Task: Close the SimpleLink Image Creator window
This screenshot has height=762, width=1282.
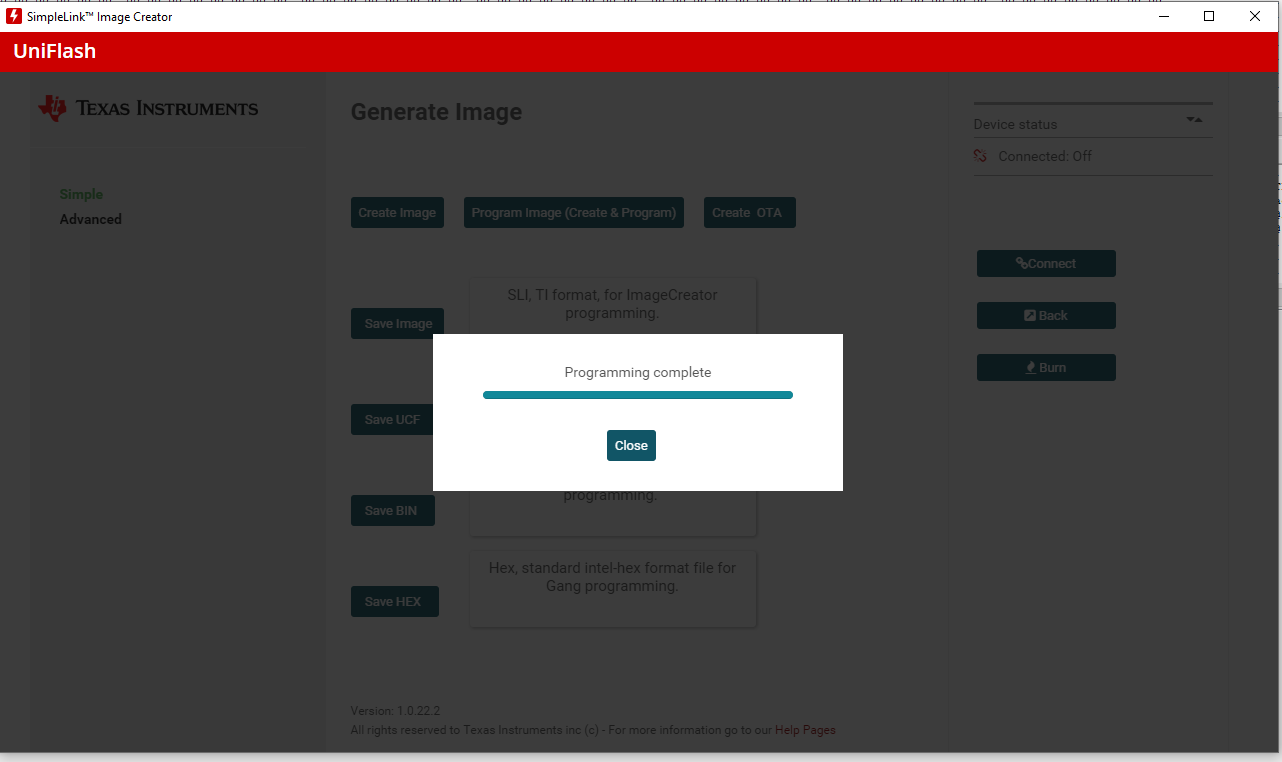Action: tap(1255, 16)
